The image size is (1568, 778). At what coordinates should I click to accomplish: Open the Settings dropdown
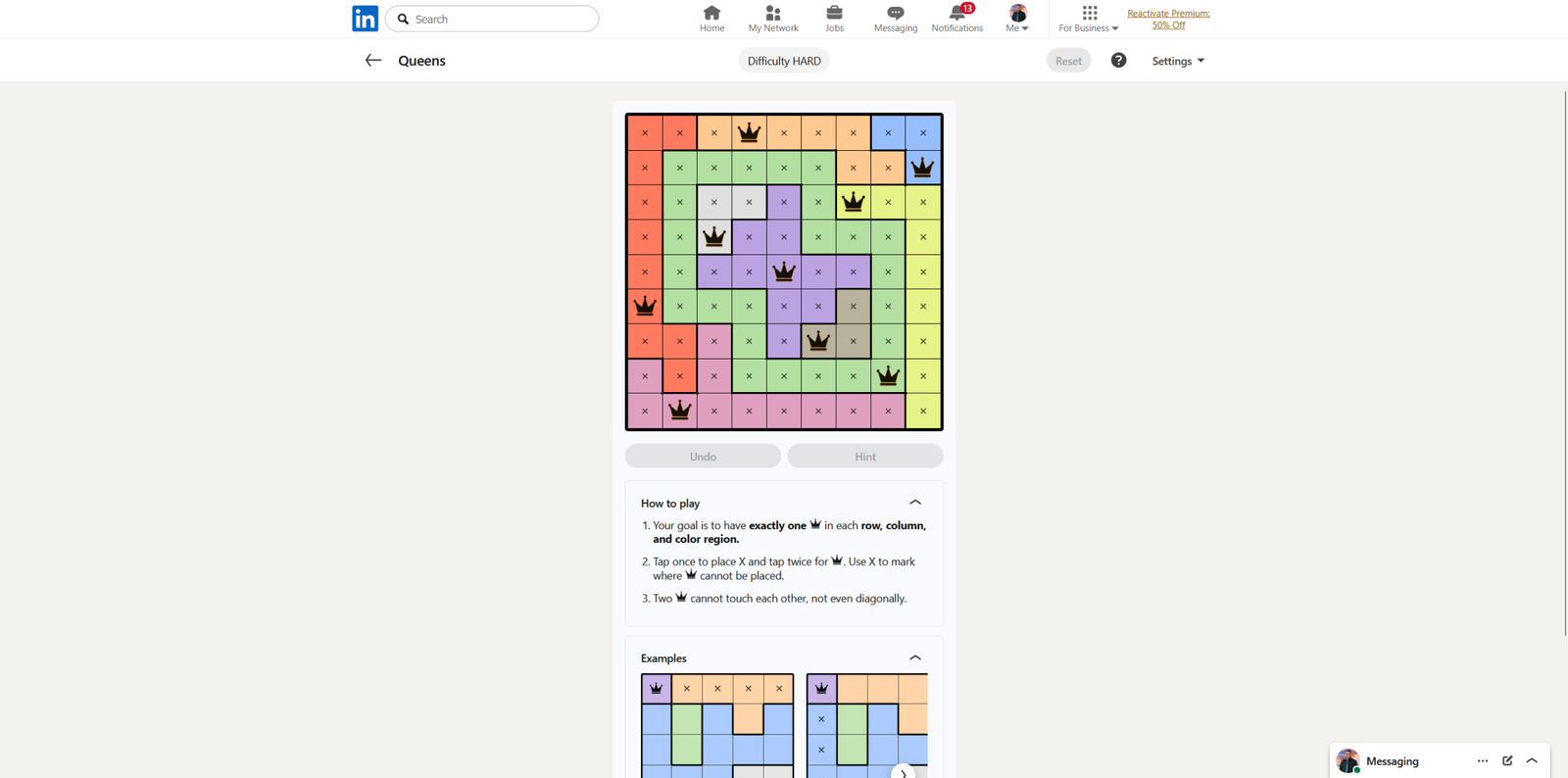1178,61
